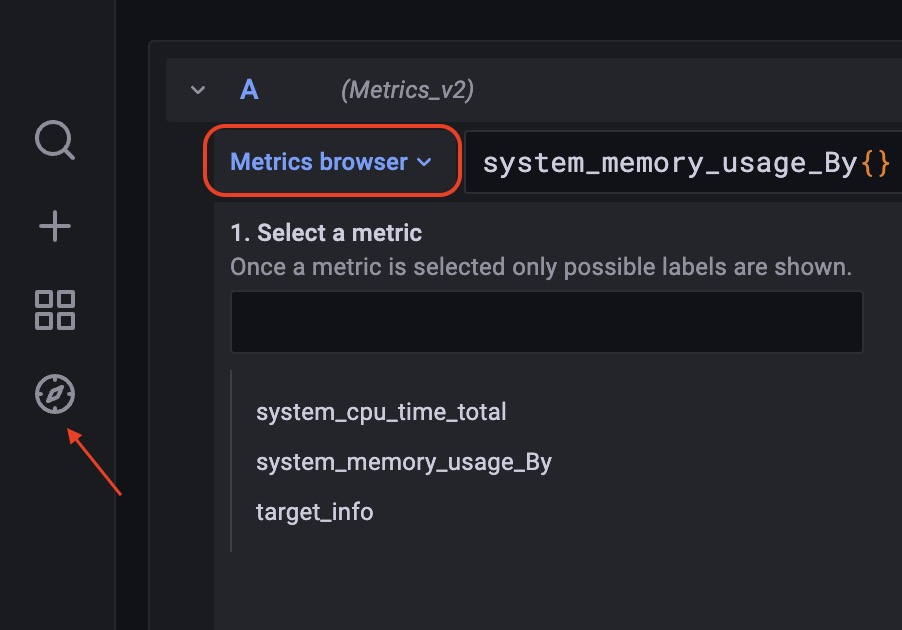
Task: Click the metric search box under Select a metric
Action: coord(546,322)
